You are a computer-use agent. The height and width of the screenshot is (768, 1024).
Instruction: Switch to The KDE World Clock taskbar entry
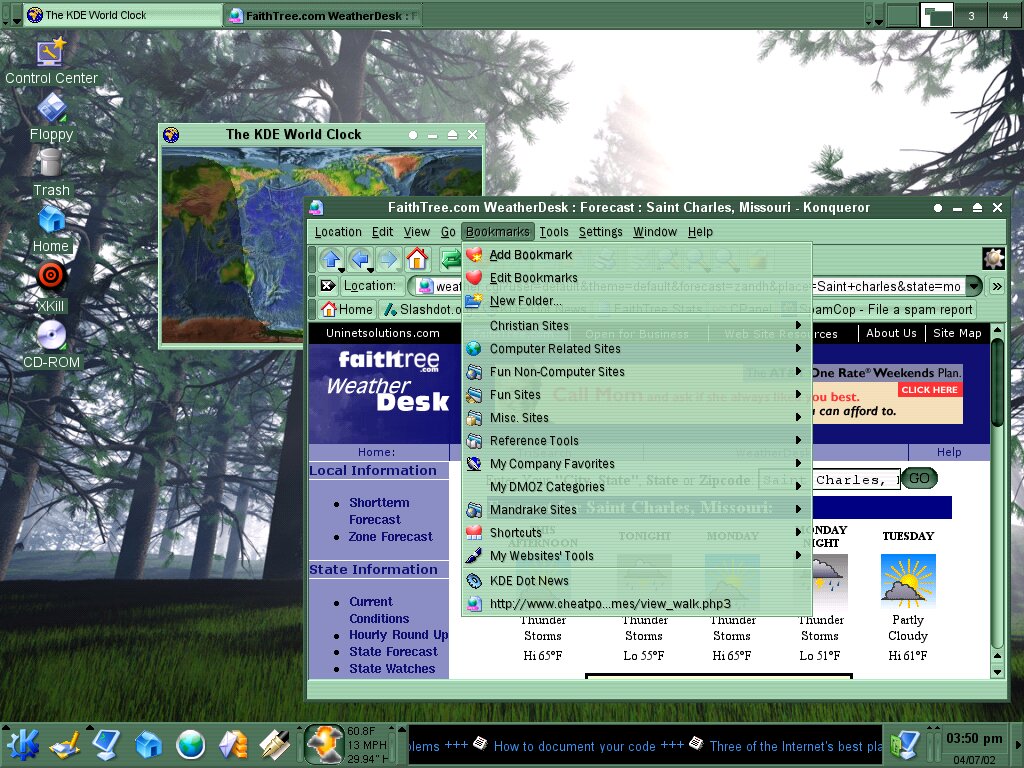[x=123, y=15]
